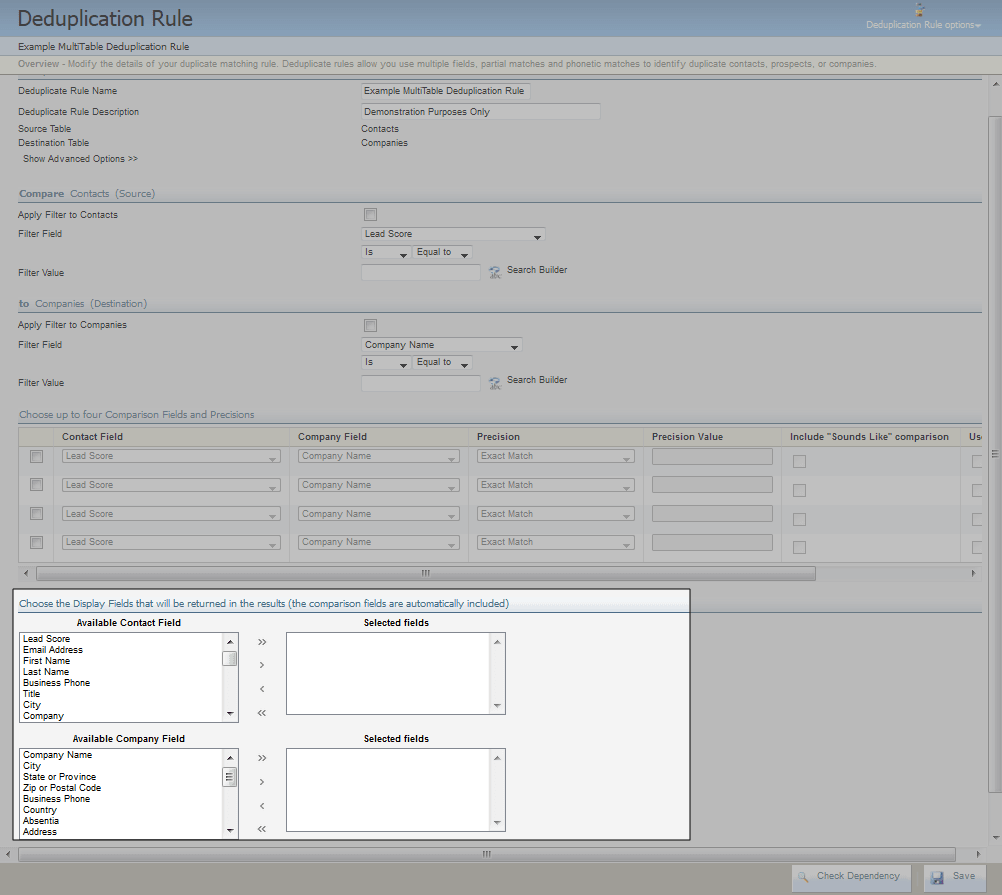The image size is (1002, 895).
Task: Toggle Sounds Like comparison in first row
Action: 799,461
